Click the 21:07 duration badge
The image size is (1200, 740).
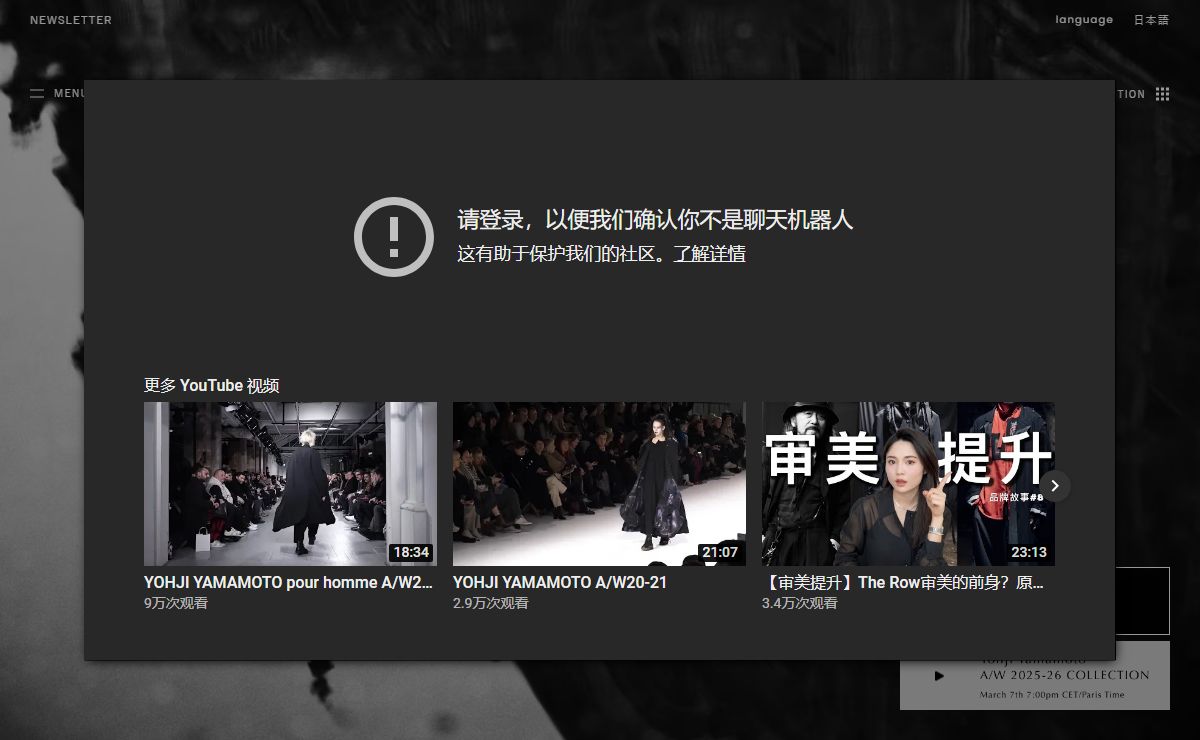[x=720, y=552]
